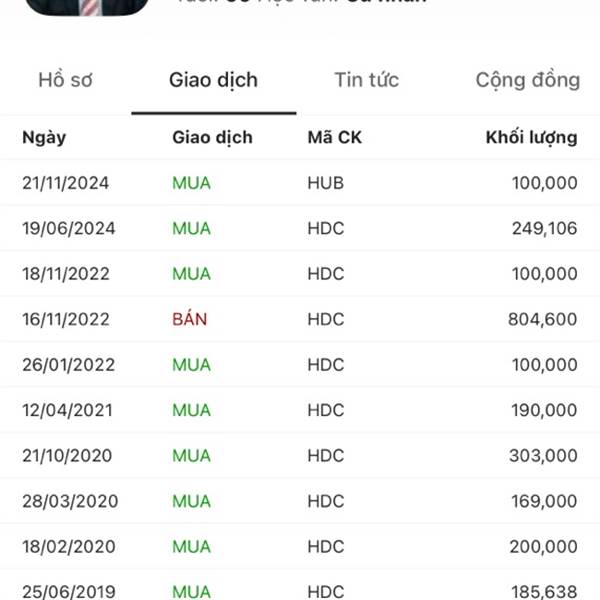Click the Khối lượng column header

532,138
